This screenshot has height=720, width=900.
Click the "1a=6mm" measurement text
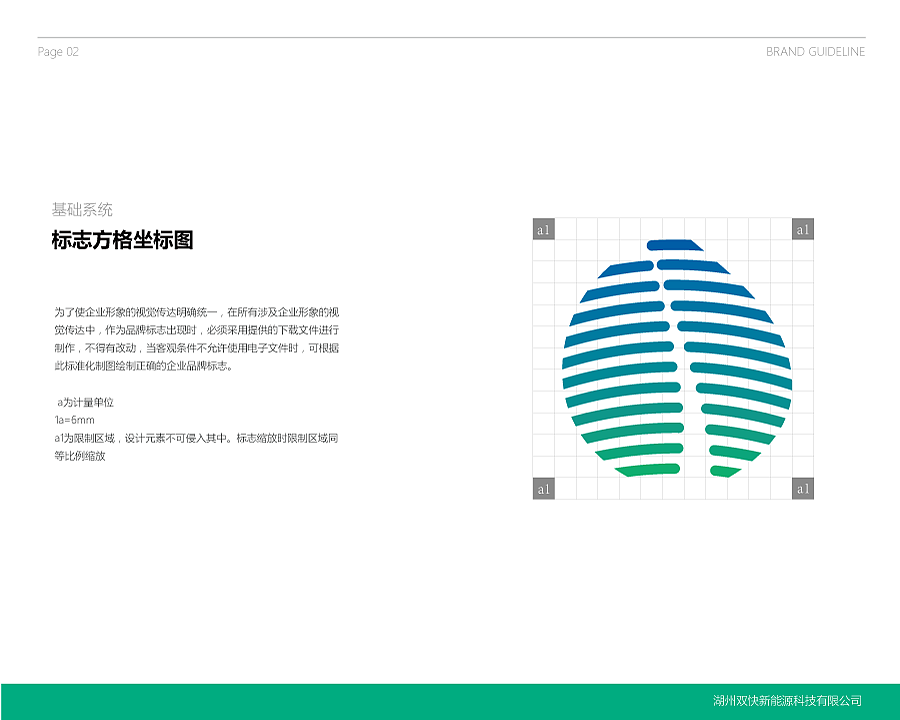tap(75, 420)
